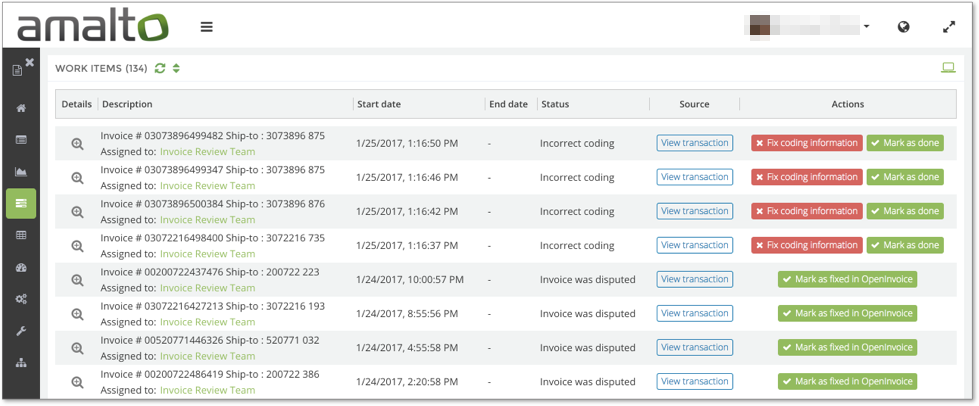
Task: Click the refresh icon beside Work Items
Action: coord(160,69)
